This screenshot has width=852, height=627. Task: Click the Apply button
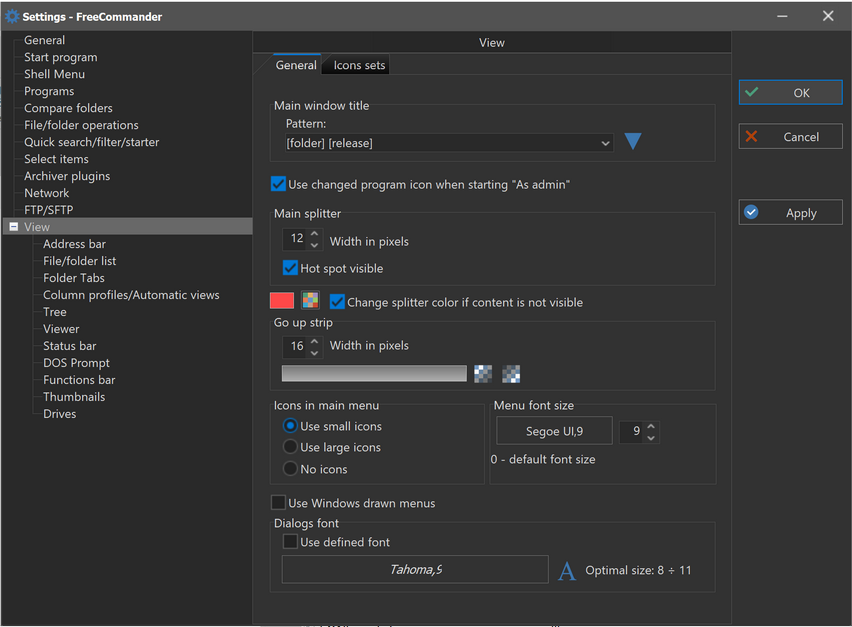(790, 212)
